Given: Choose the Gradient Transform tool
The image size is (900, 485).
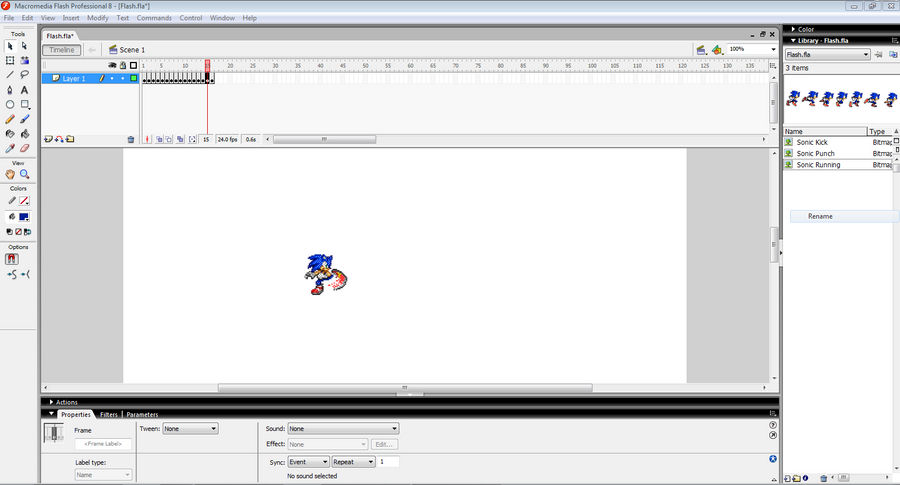Looking at the screenshot, I should coord(24,60).
